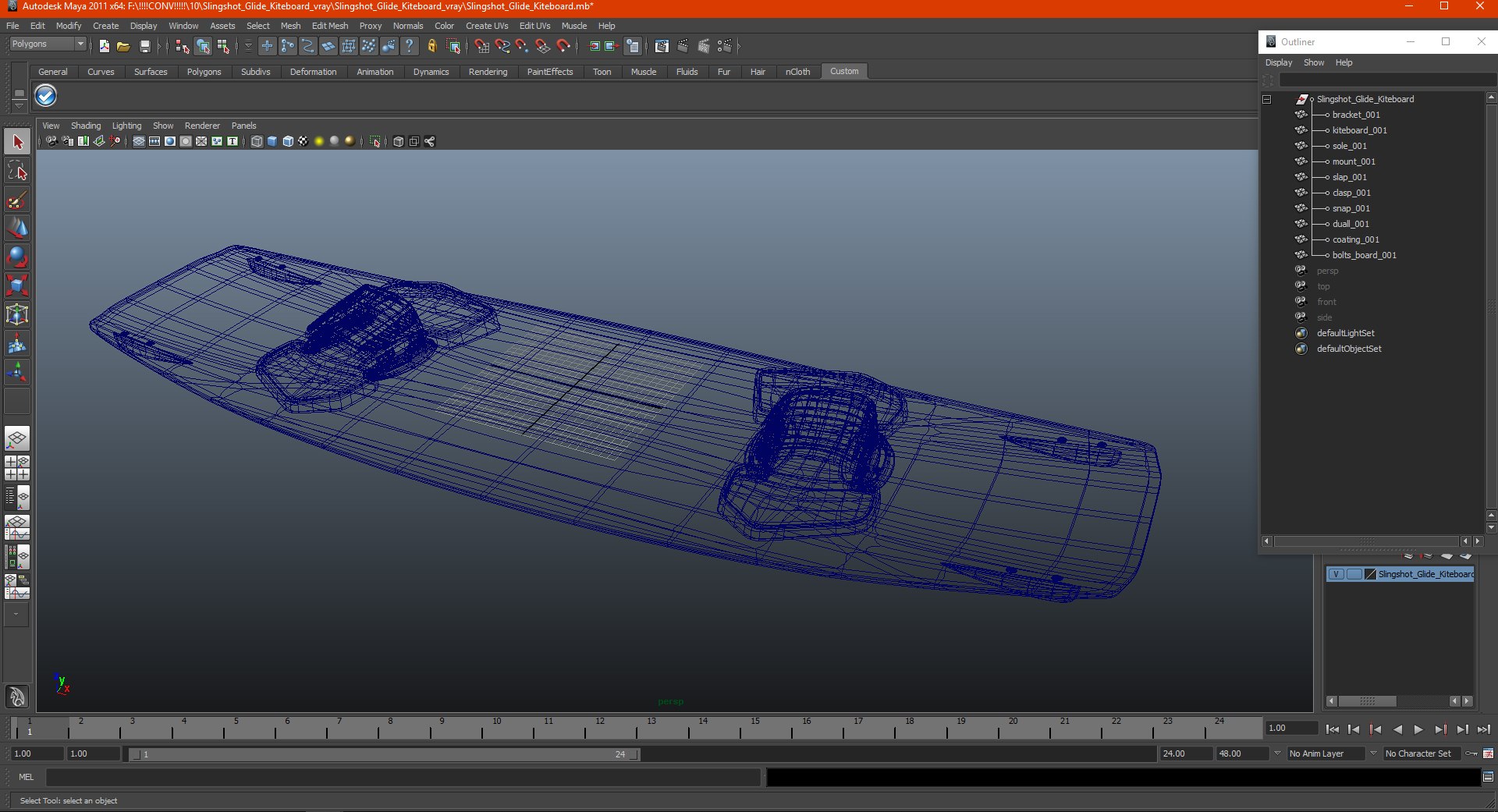Image resolution: width=1498 pixels, height=812 pixels.
Task: Enable use all lights yellow sphere
Action: 319,141
